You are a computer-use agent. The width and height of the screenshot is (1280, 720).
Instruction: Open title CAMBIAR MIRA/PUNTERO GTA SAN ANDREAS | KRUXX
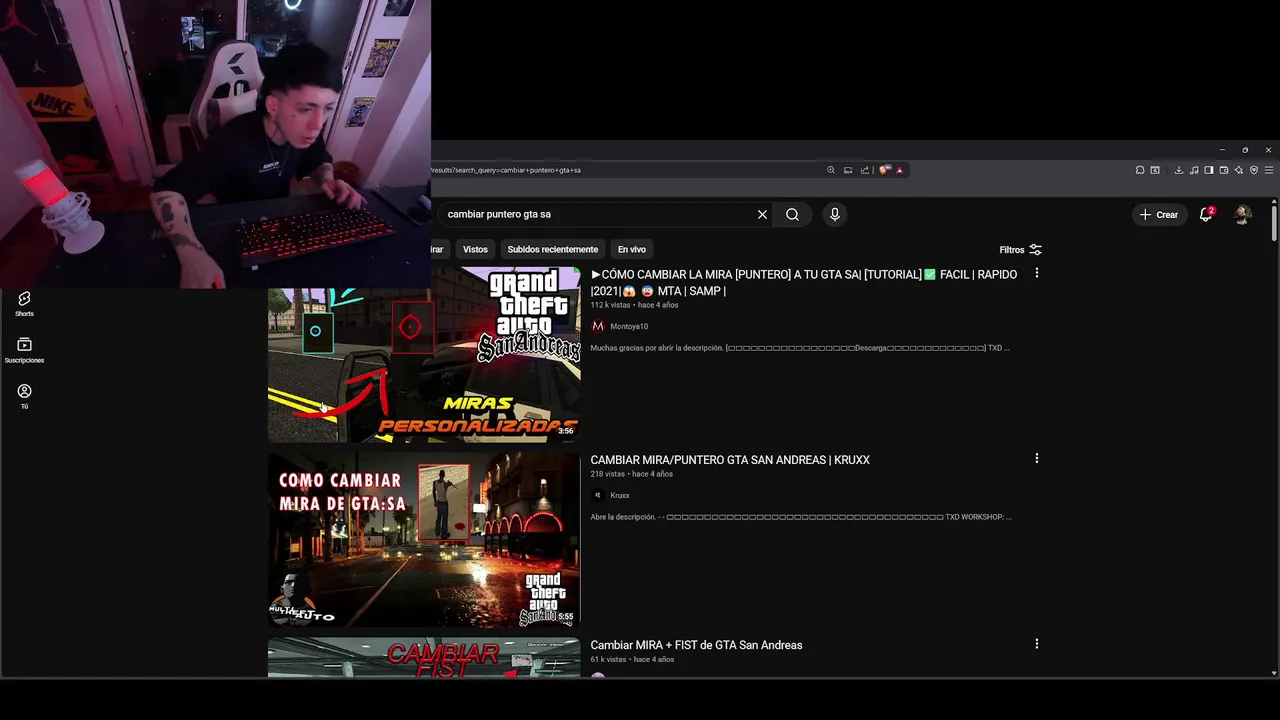coord(730,460)
